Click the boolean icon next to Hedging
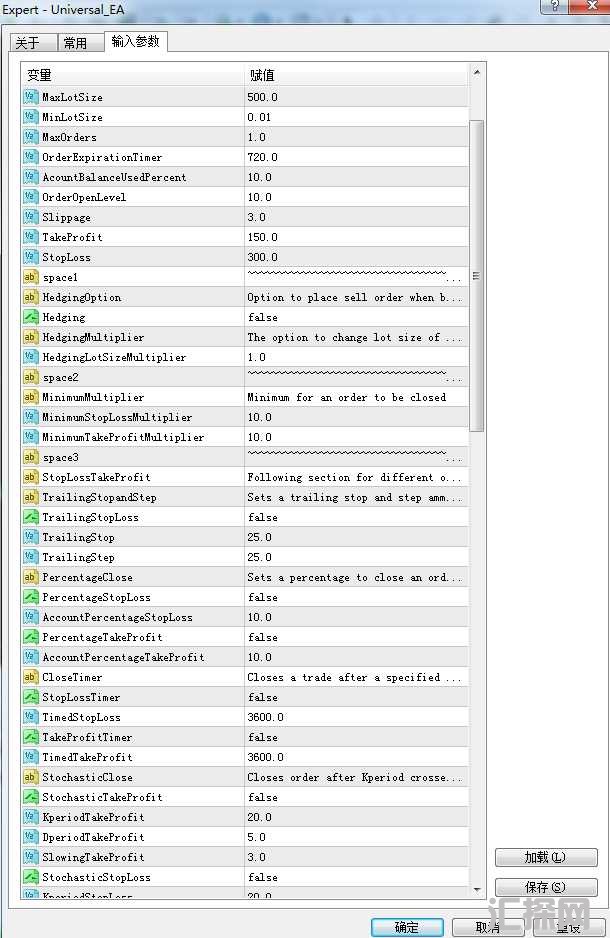 pos(30,317)
